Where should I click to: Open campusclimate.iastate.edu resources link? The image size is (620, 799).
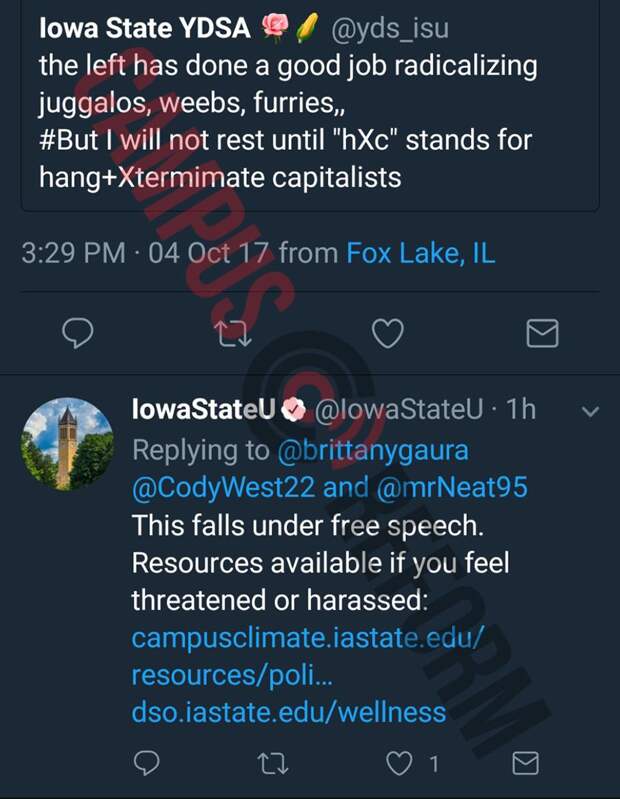[307, 656]
